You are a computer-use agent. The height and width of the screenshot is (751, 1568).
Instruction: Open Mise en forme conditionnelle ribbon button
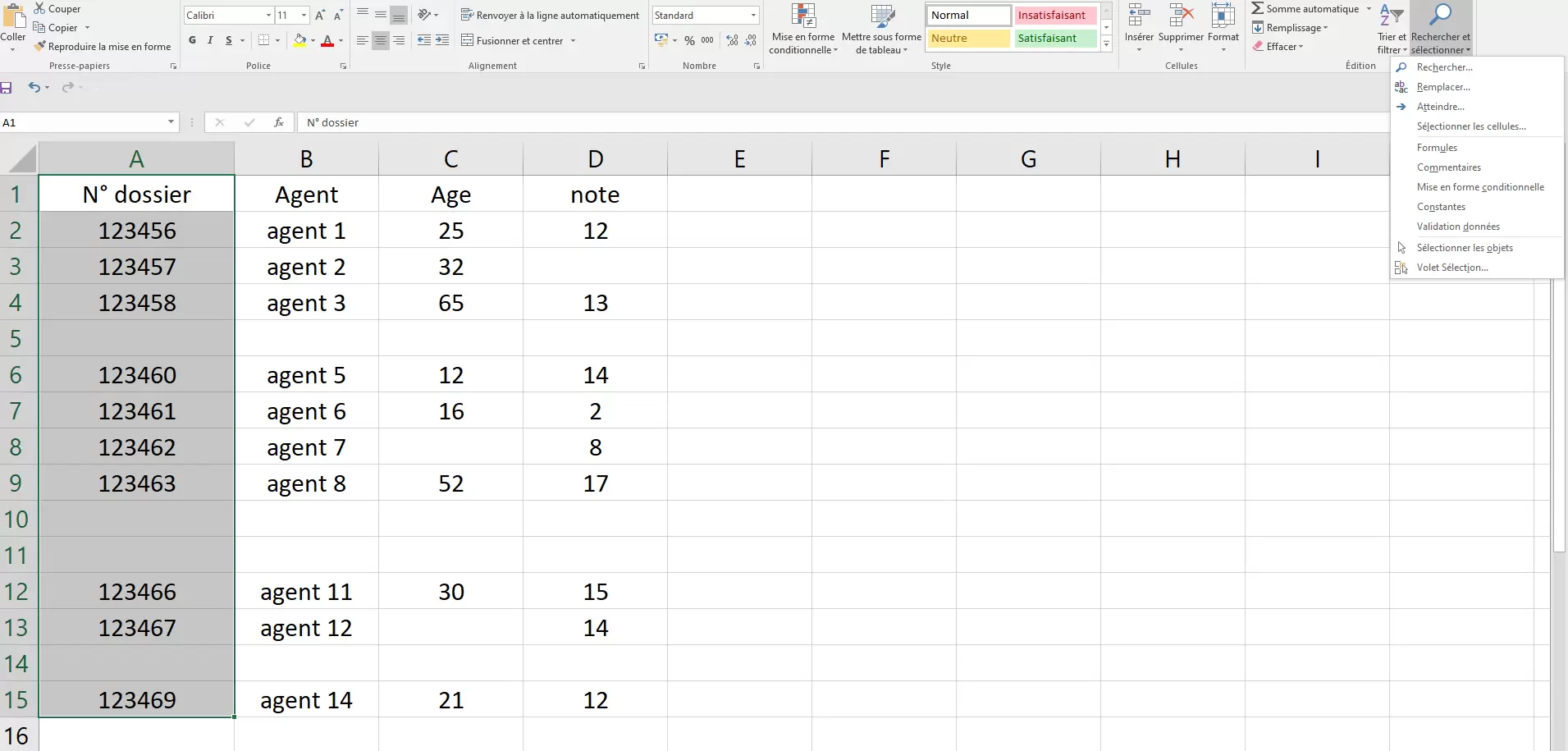(803, 29)
